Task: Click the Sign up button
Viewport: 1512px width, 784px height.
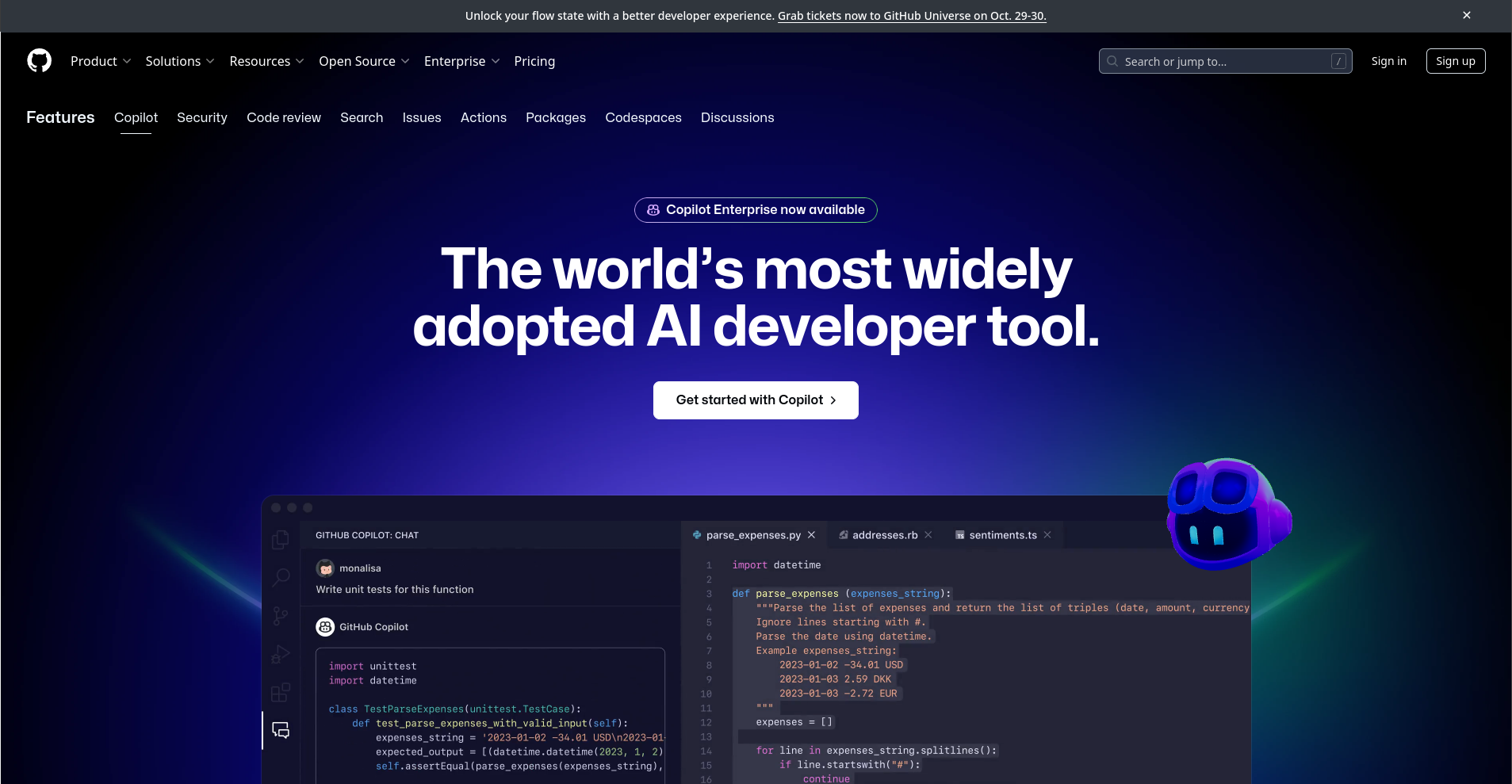Action: coord(1456,61)
